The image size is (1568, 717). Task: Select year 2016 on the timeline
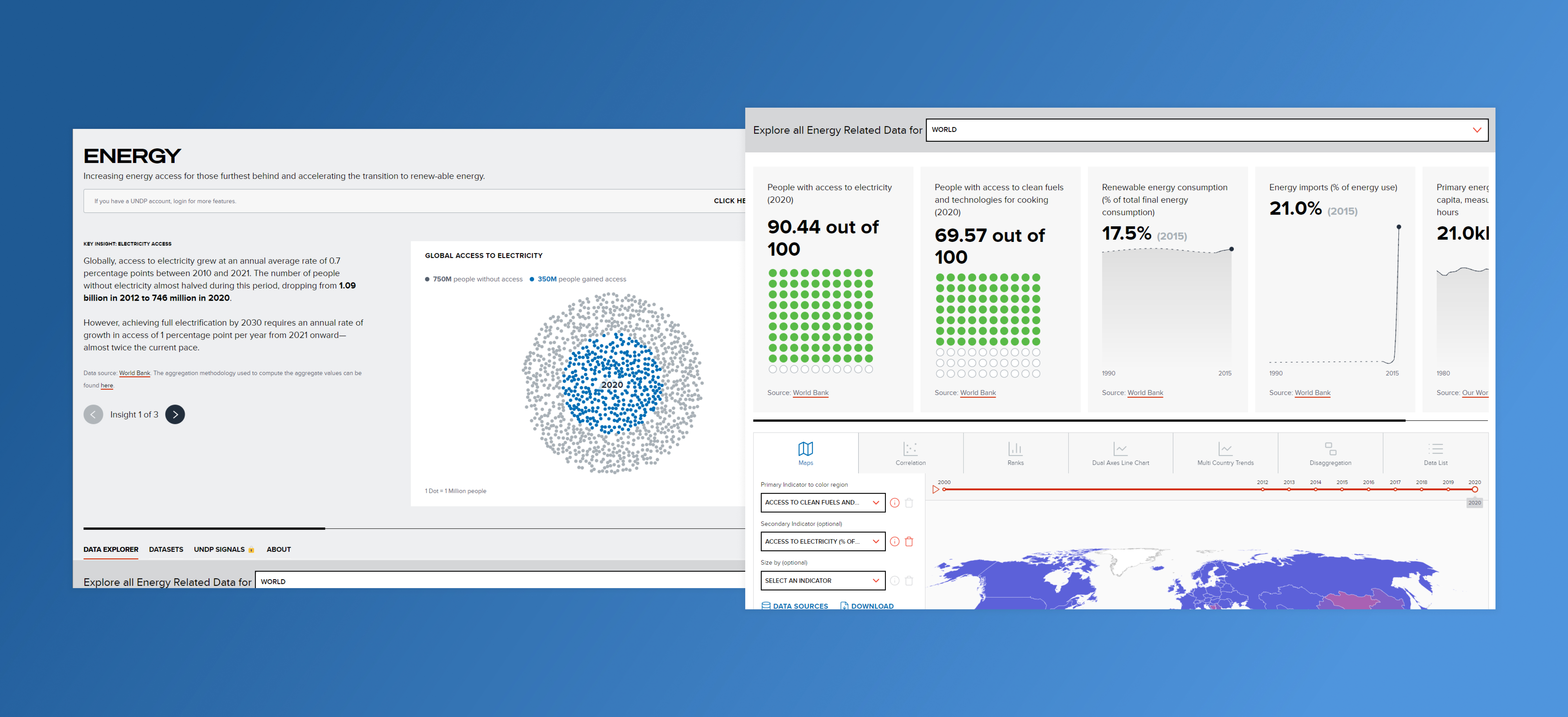tap(1368, 489)
